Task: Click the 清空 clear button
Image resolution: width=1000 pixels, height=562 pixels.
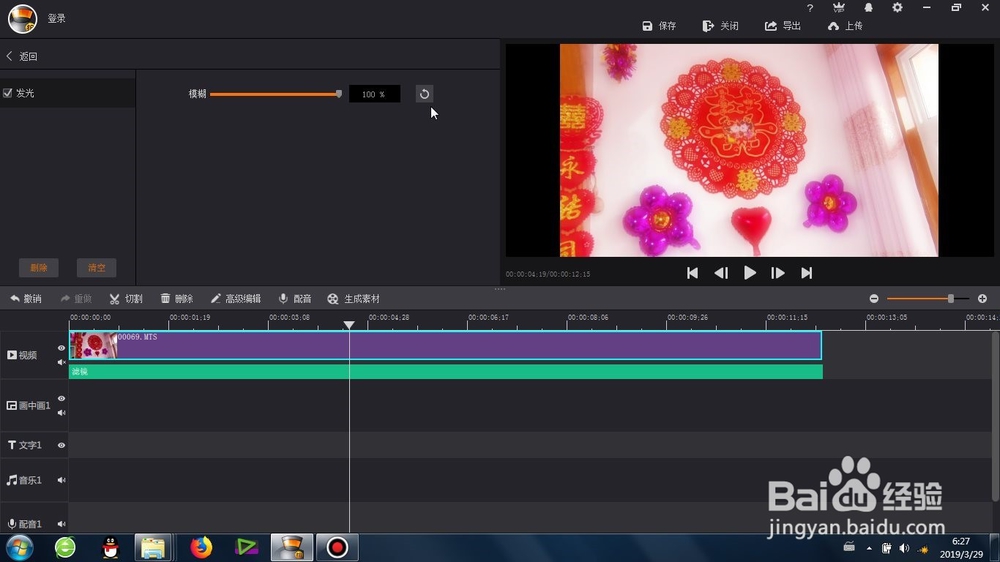Action: pyautogui.click(x=96, y=268)
